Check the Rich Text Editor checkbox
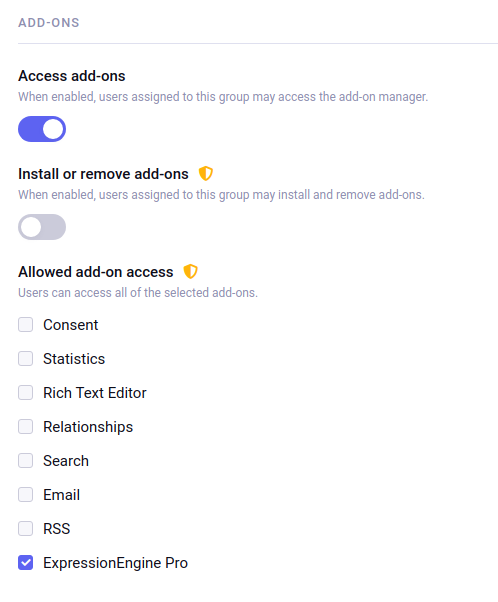Viewport: 498px width, 602px height. [26, 393]
